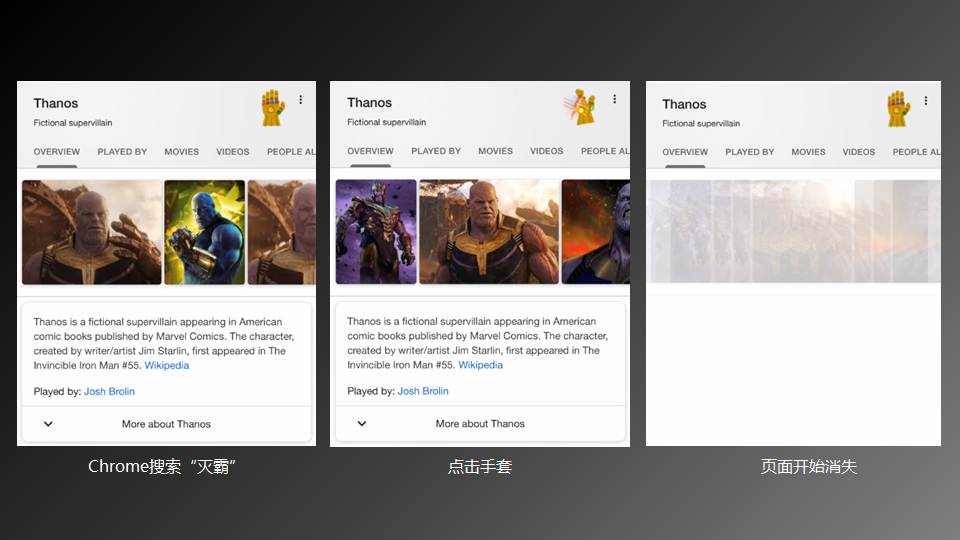Click Fictional supervillain subtitle in the right panel
The width and height of the screenshot is (960, 540).
pyautogui.click(x=701, y=124)
